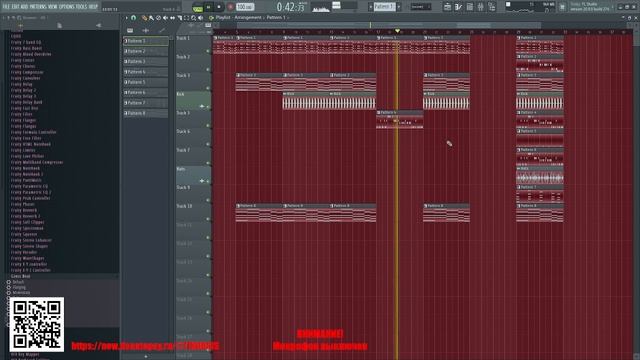
Task: Go to previous pattern with left arrow
Action: 371,7
